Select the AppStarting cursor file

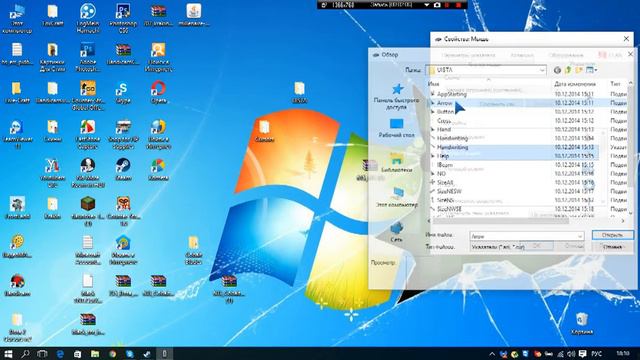451,94
